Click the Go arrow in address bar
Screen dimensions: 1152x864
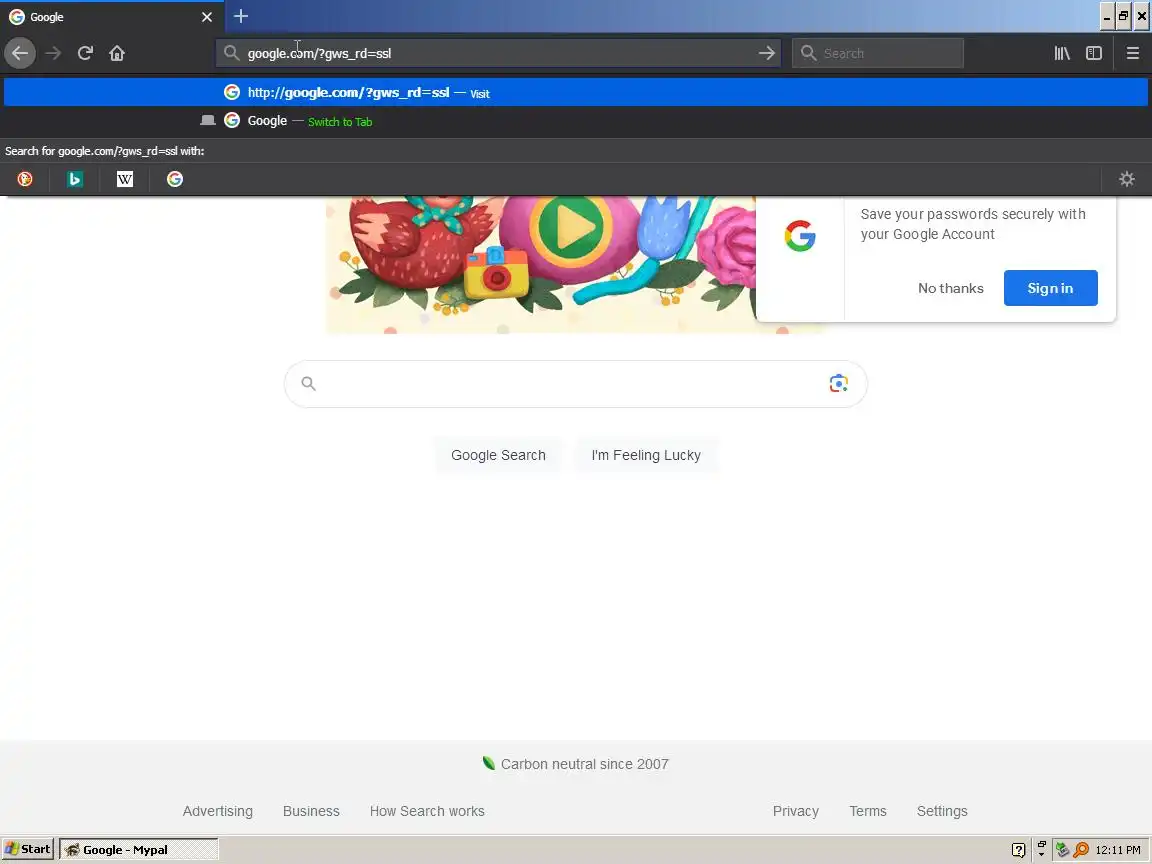point(766,53)
